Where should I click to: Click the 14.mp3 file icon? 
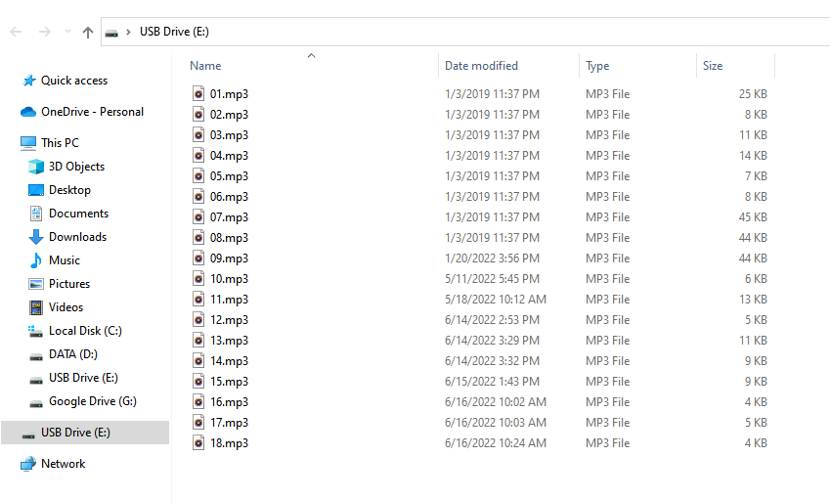pyautogui.click(x=198, y=361)
